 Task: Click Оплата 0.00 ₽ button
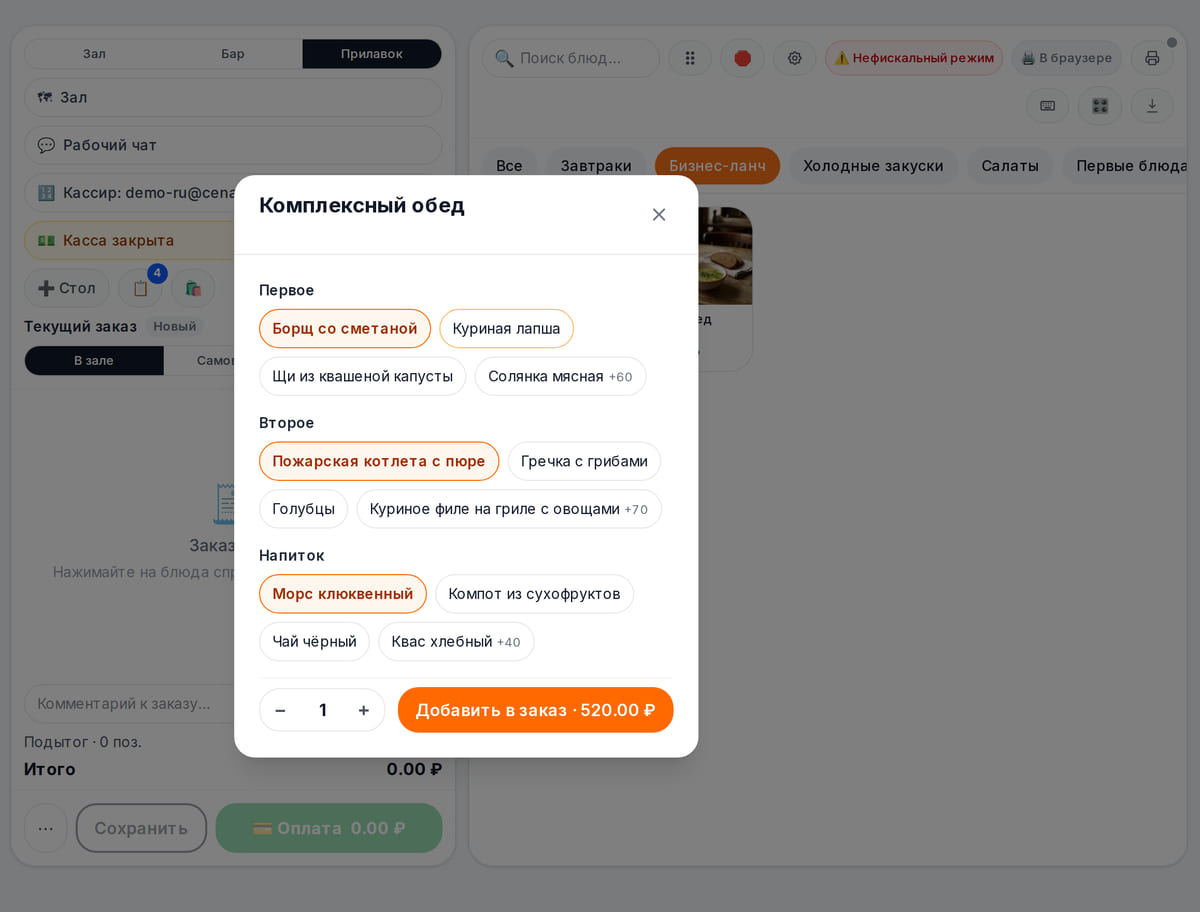[329, 828]
